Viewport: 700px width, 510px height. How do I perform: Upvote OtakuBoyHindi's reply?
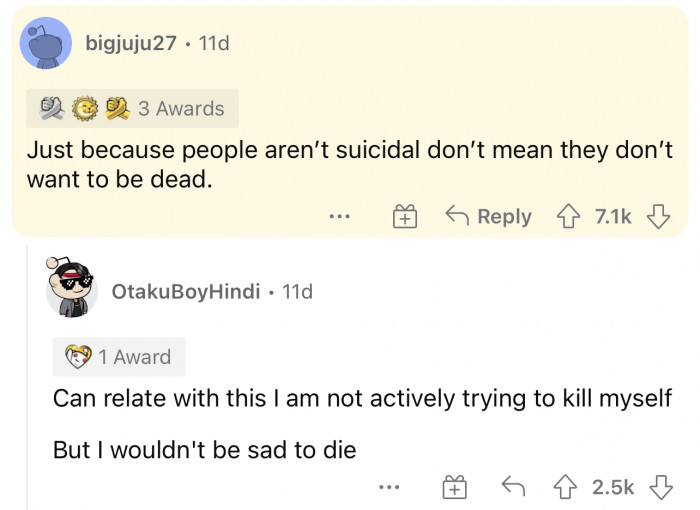tap(566, 487)
